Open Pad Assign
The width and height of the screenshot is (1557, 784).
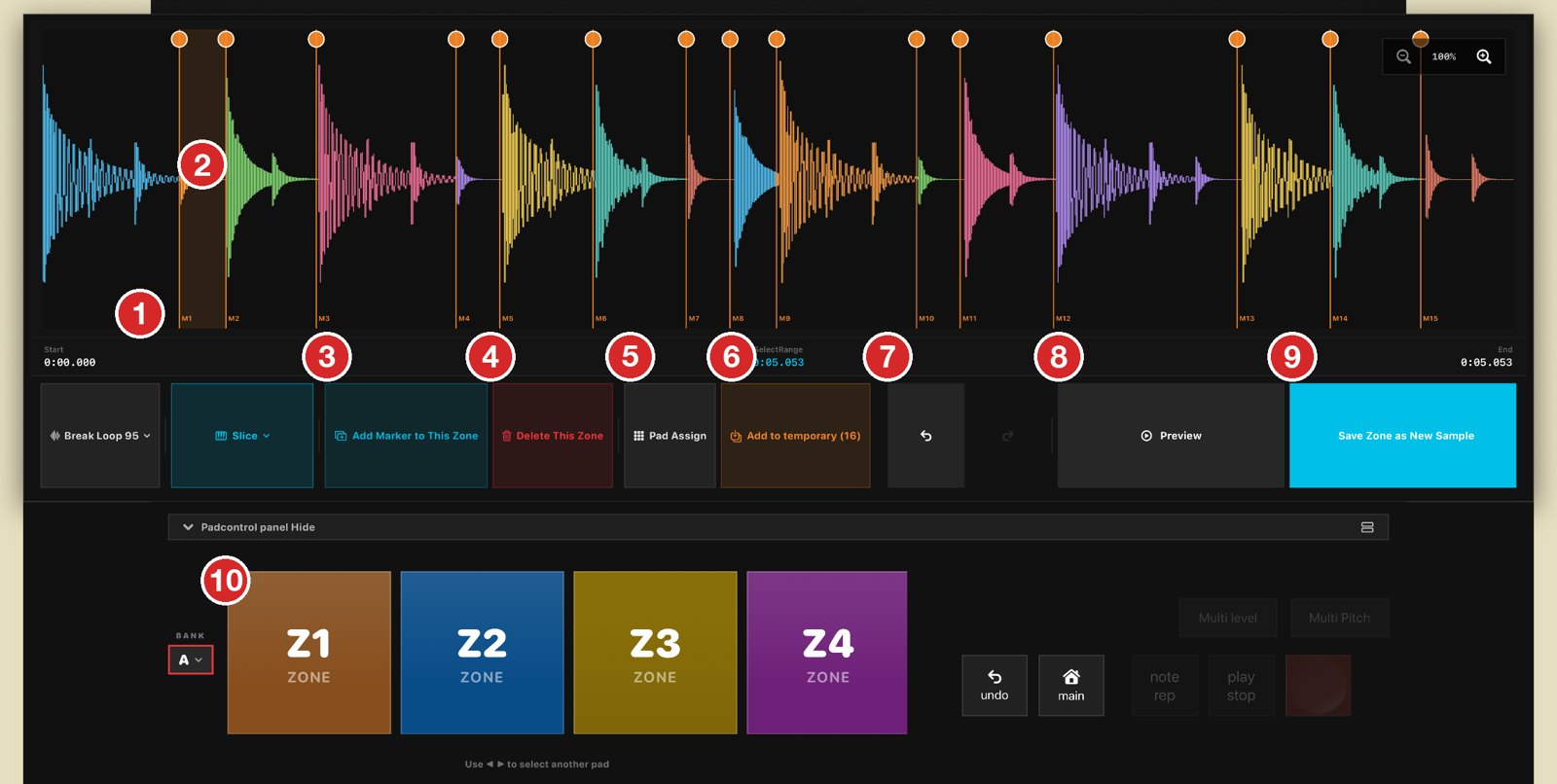(x=670, y=436)
